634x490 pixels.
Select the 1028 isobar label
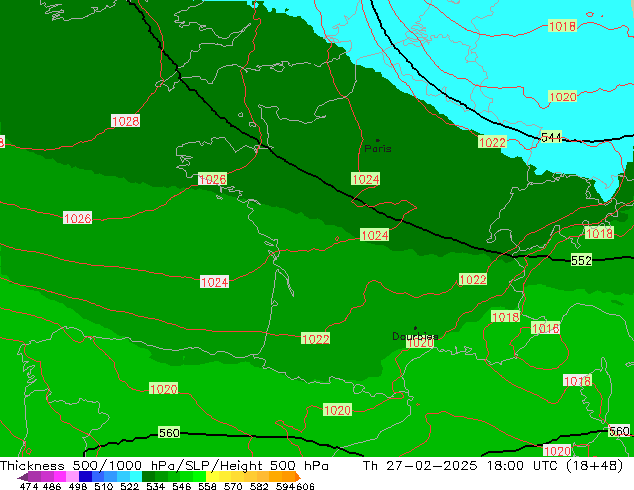(x=125, y=121)
